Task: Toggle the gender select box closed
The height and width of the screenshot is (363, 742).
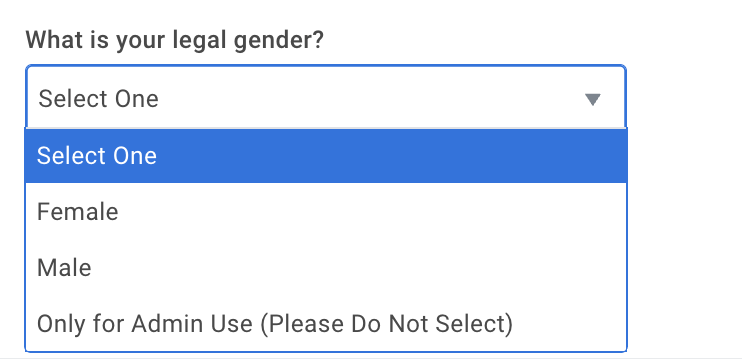Action: [326, 97]
